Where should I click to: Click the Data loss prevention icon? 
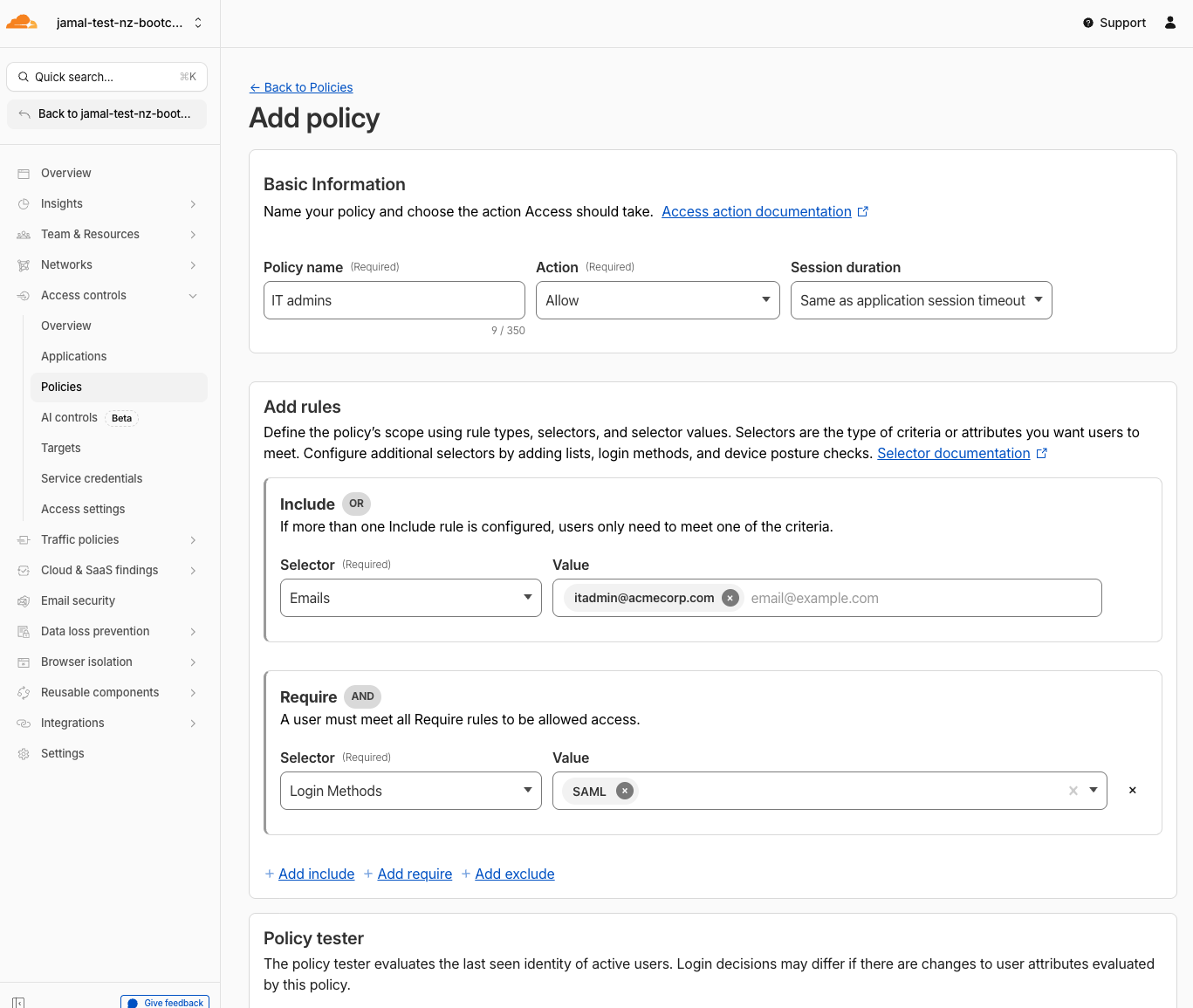[x=24, y=632]
